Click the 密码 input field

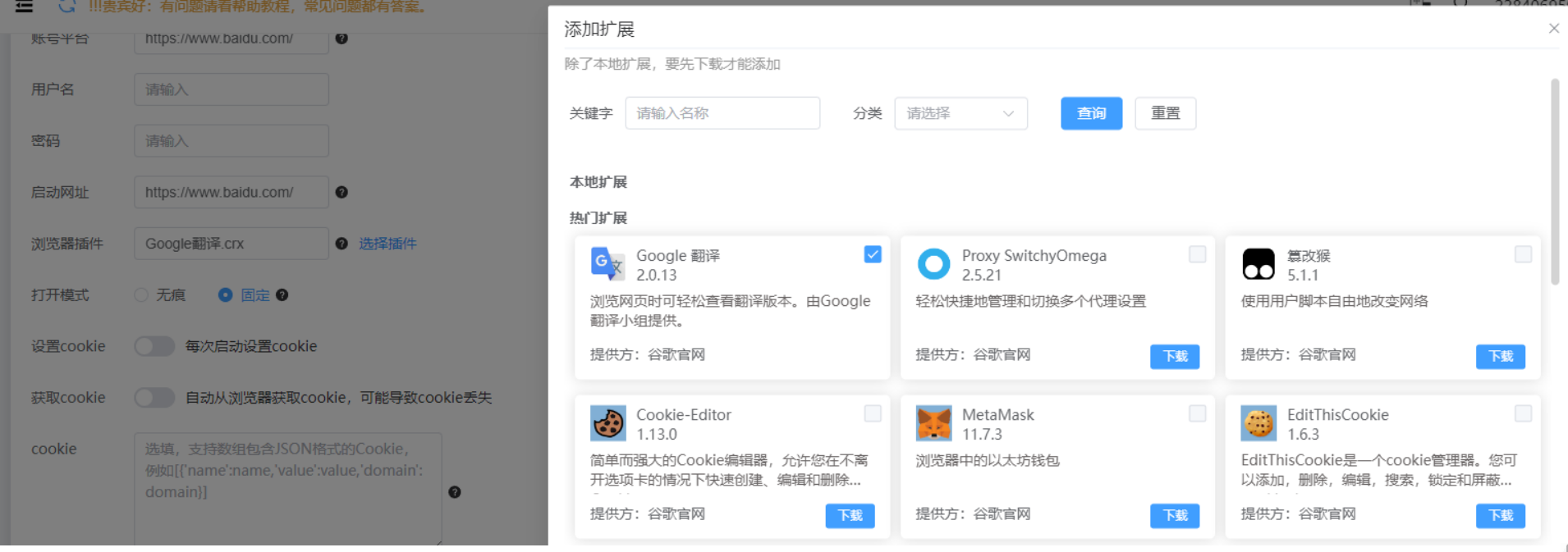(232, 141)
